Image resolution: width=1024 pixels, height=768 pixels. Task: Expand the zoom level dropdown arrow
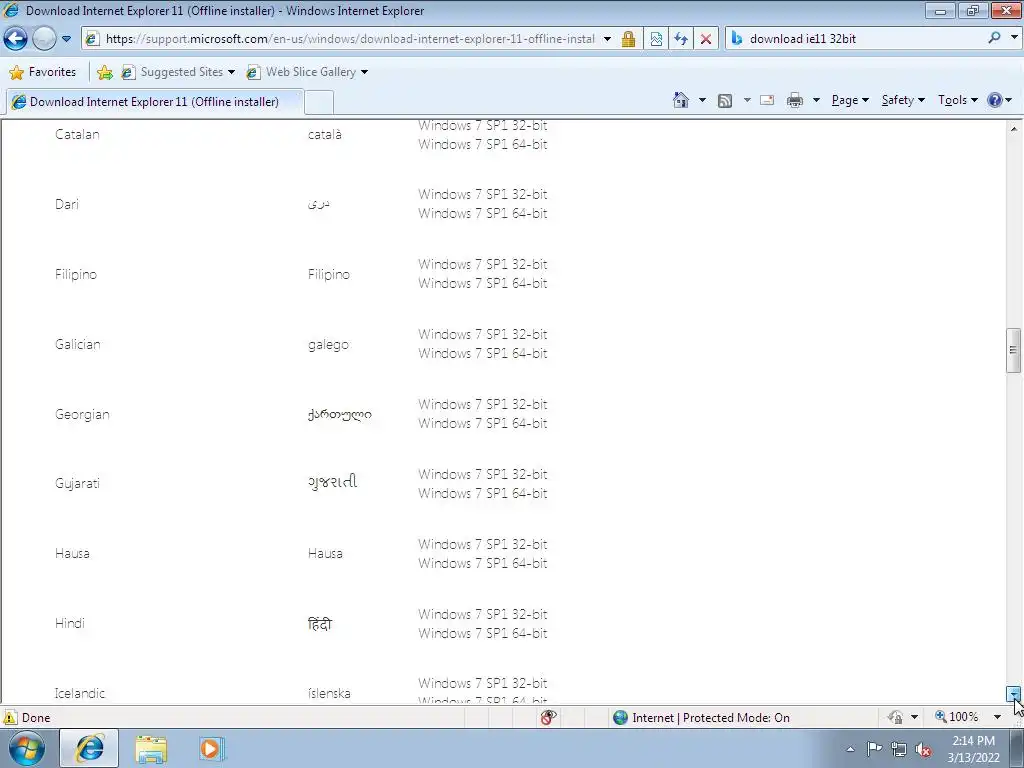click(x=997, y=717)
